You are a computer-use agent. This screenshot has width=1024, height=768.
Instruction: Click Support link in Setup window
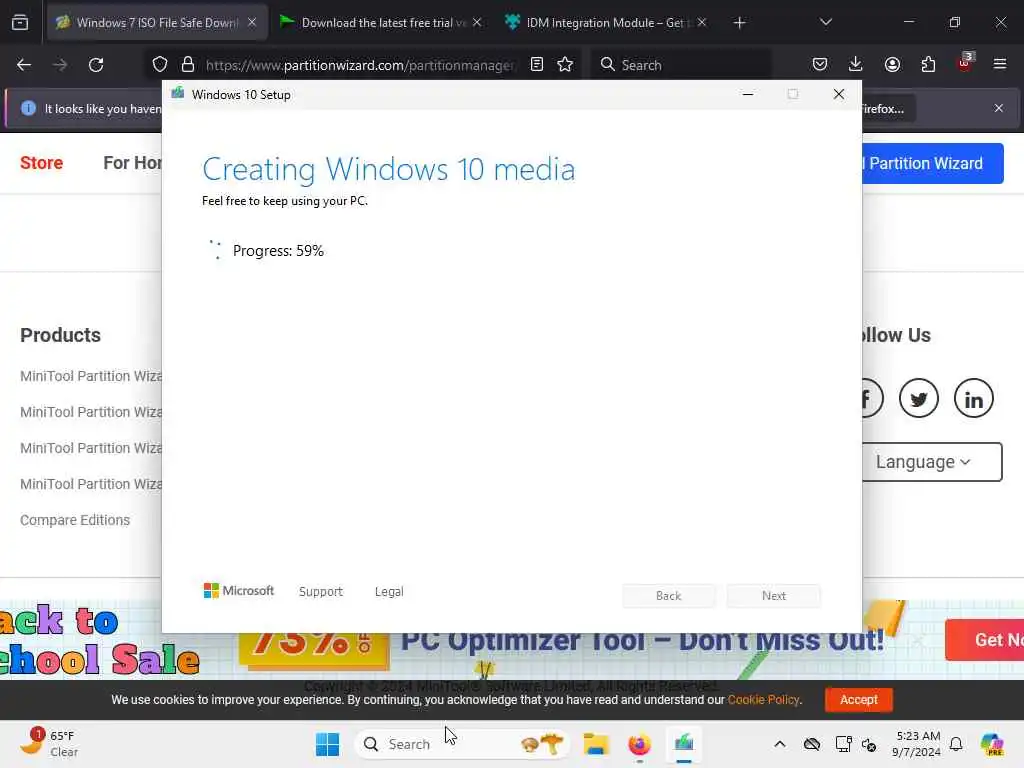pyautogui.click(x=321, y=592)
